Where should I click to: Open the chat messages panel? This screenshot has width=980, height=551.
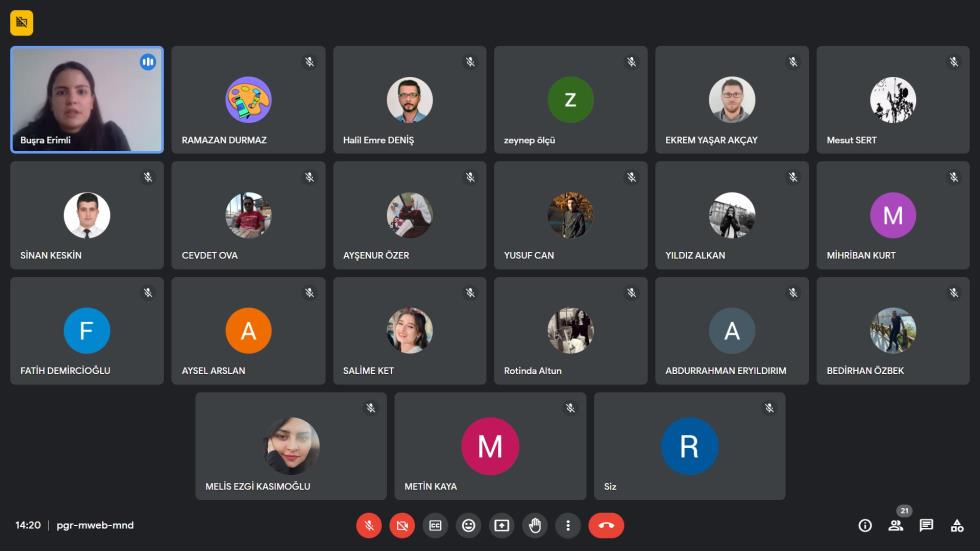(x=926, y=525)
